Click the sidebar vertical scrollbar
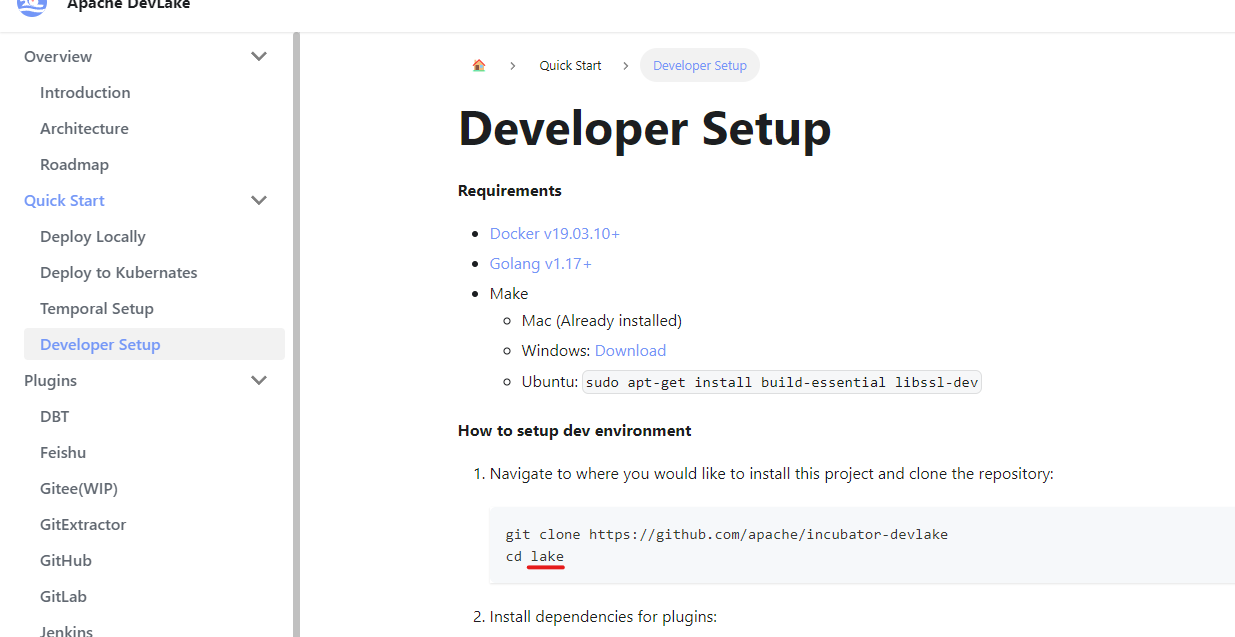Viewport: 1235px width, 637px height. pyautogui.click(x=296, y=335)
